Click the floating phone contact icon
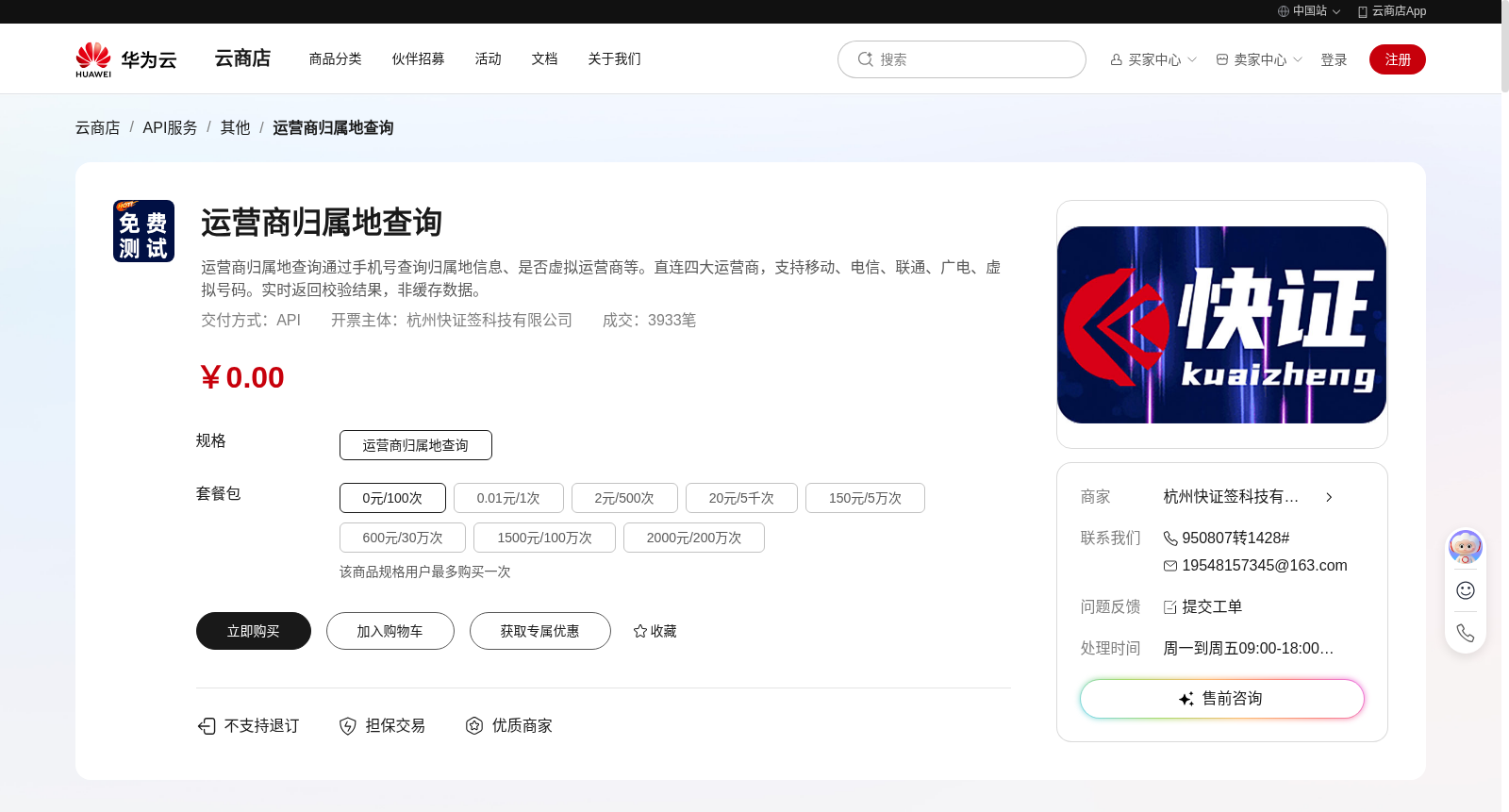Viewport: 1509px width, 812px height. tap(1465, 633)
